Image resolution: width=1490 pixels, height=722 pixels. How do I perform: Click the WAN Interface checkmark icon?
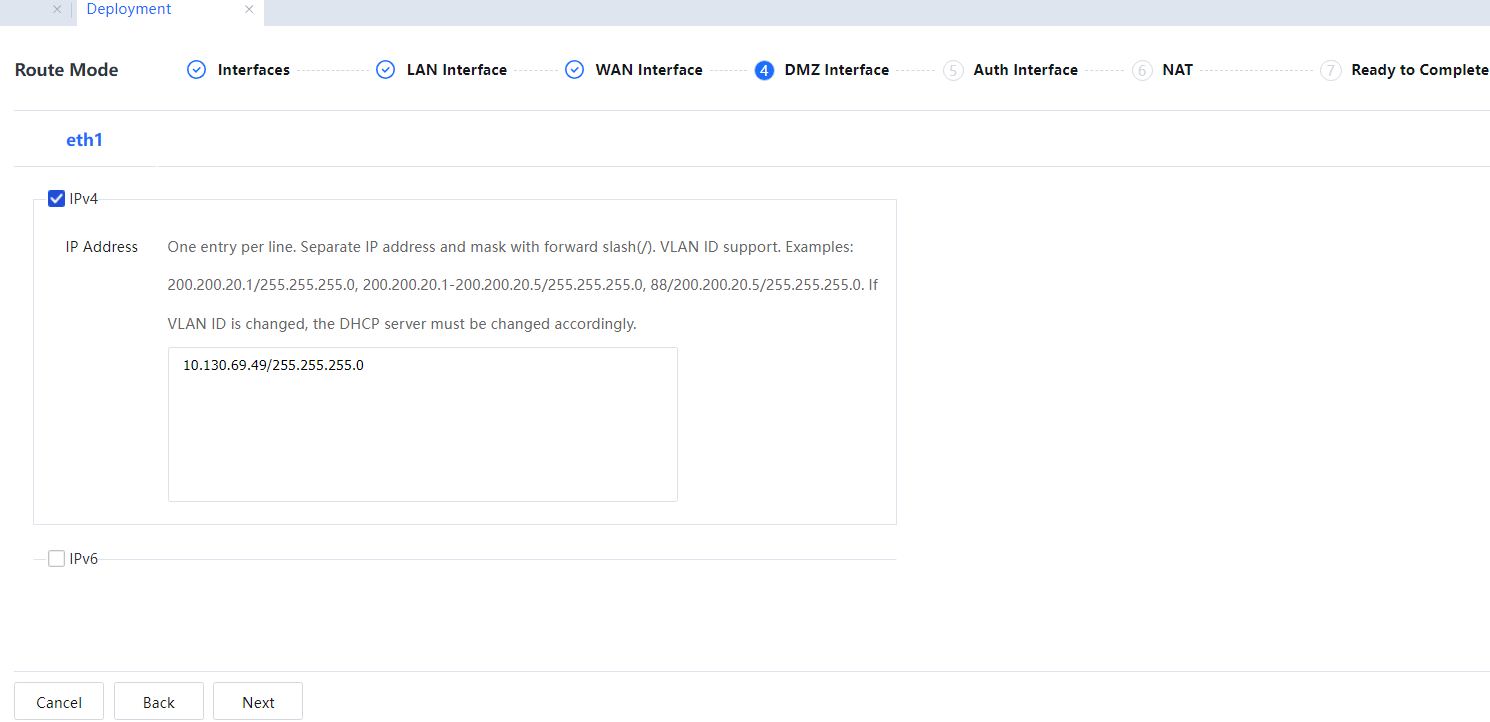[574, 70]
